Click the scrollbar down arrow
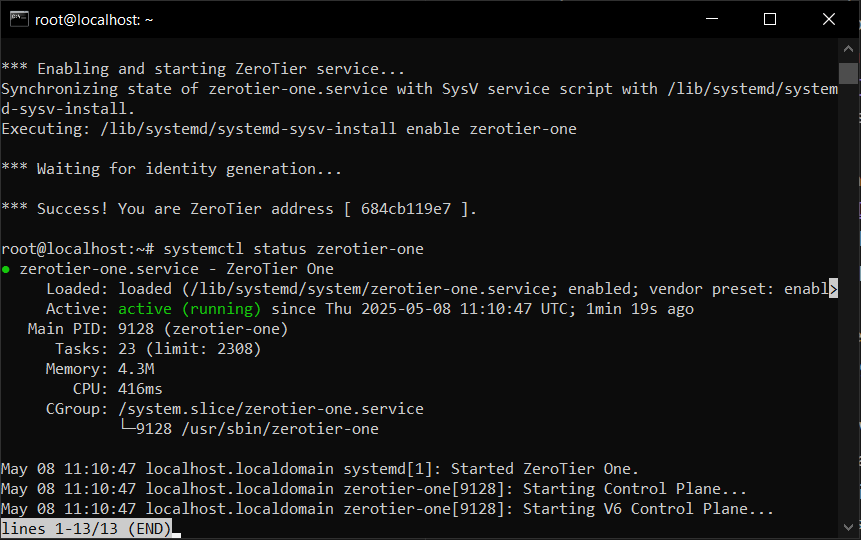The image size is (861, 540). click(848, 527)
